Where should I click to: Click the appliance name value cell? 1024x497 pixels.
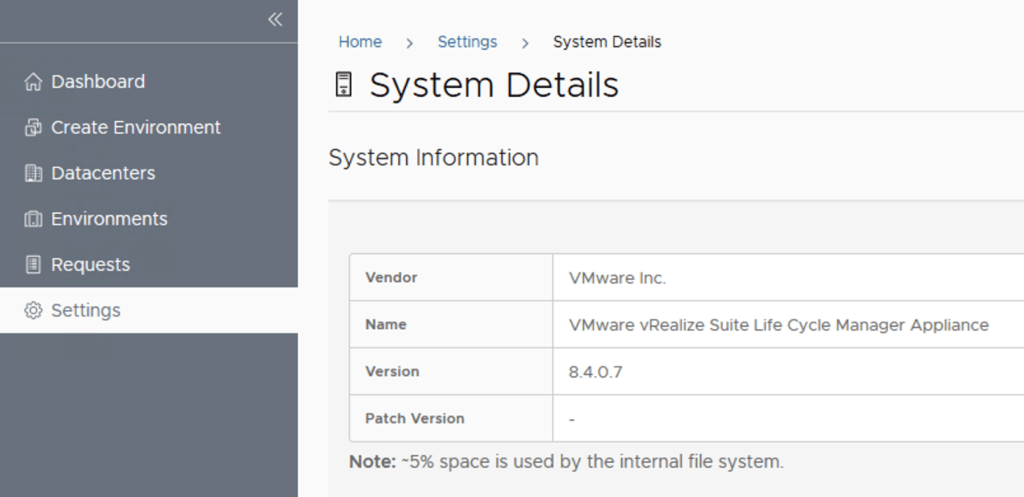(778, 325)
